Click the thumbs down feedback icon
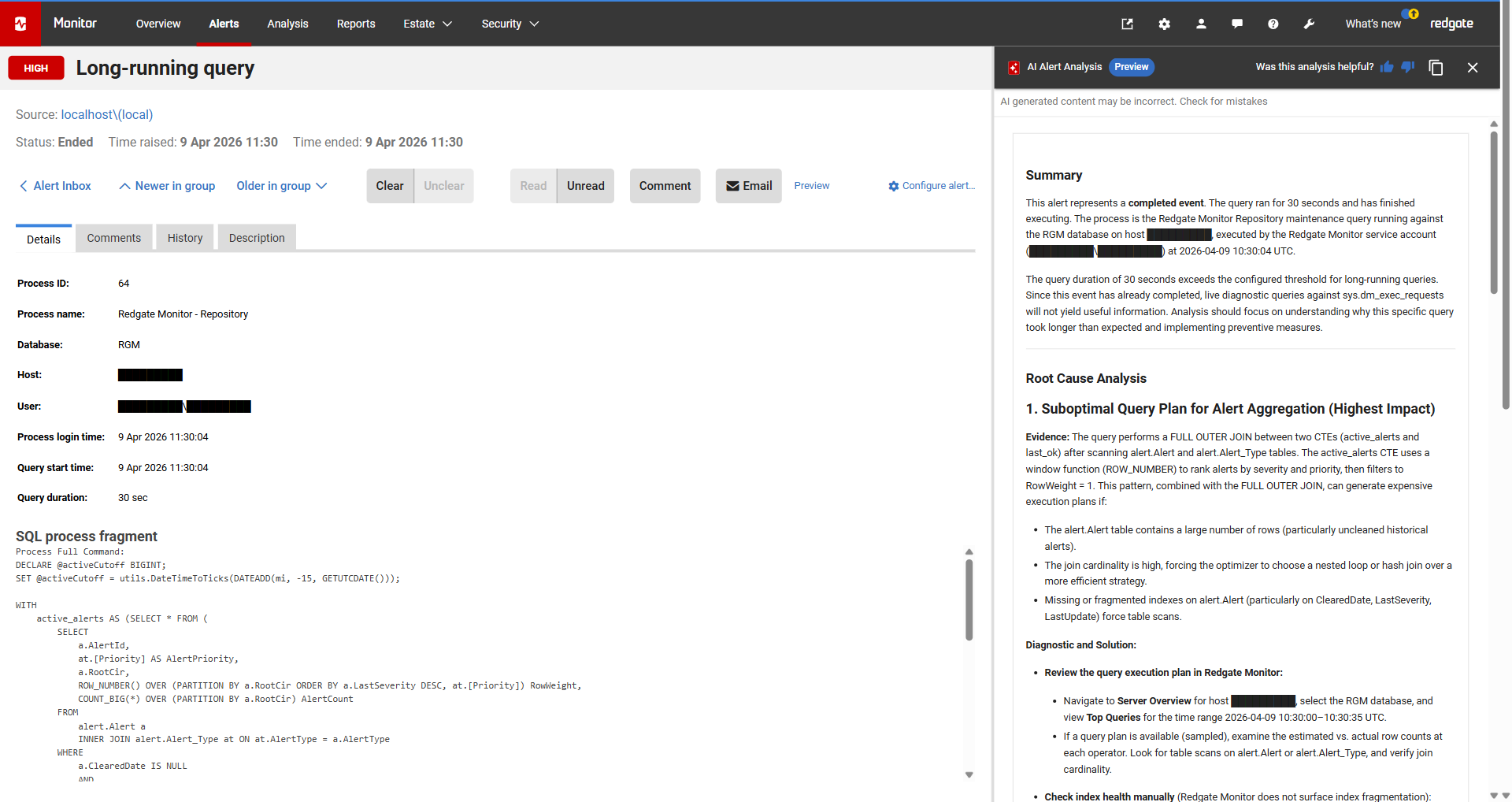The height and width of the screenshot is (802, 1512). coord(1408,67)
